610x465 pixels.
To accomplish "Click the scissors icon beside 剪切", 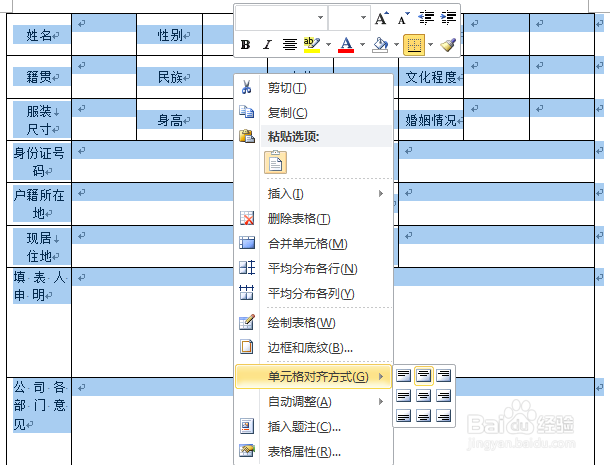I will pyautogui.click(x=246, y=87).
